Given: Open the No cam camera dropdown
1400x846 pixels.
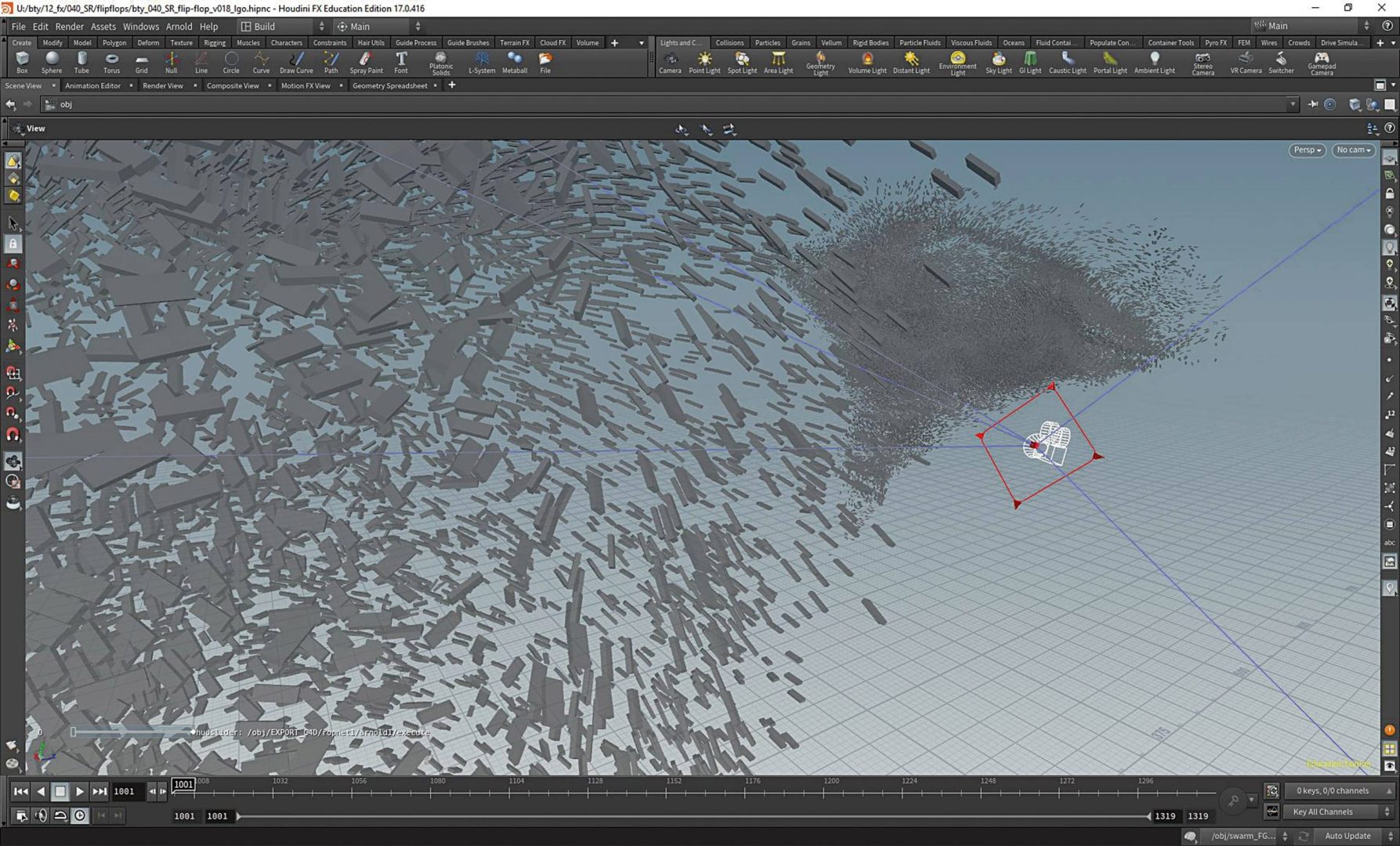Looking at the screenshot, I should 1353,150.
